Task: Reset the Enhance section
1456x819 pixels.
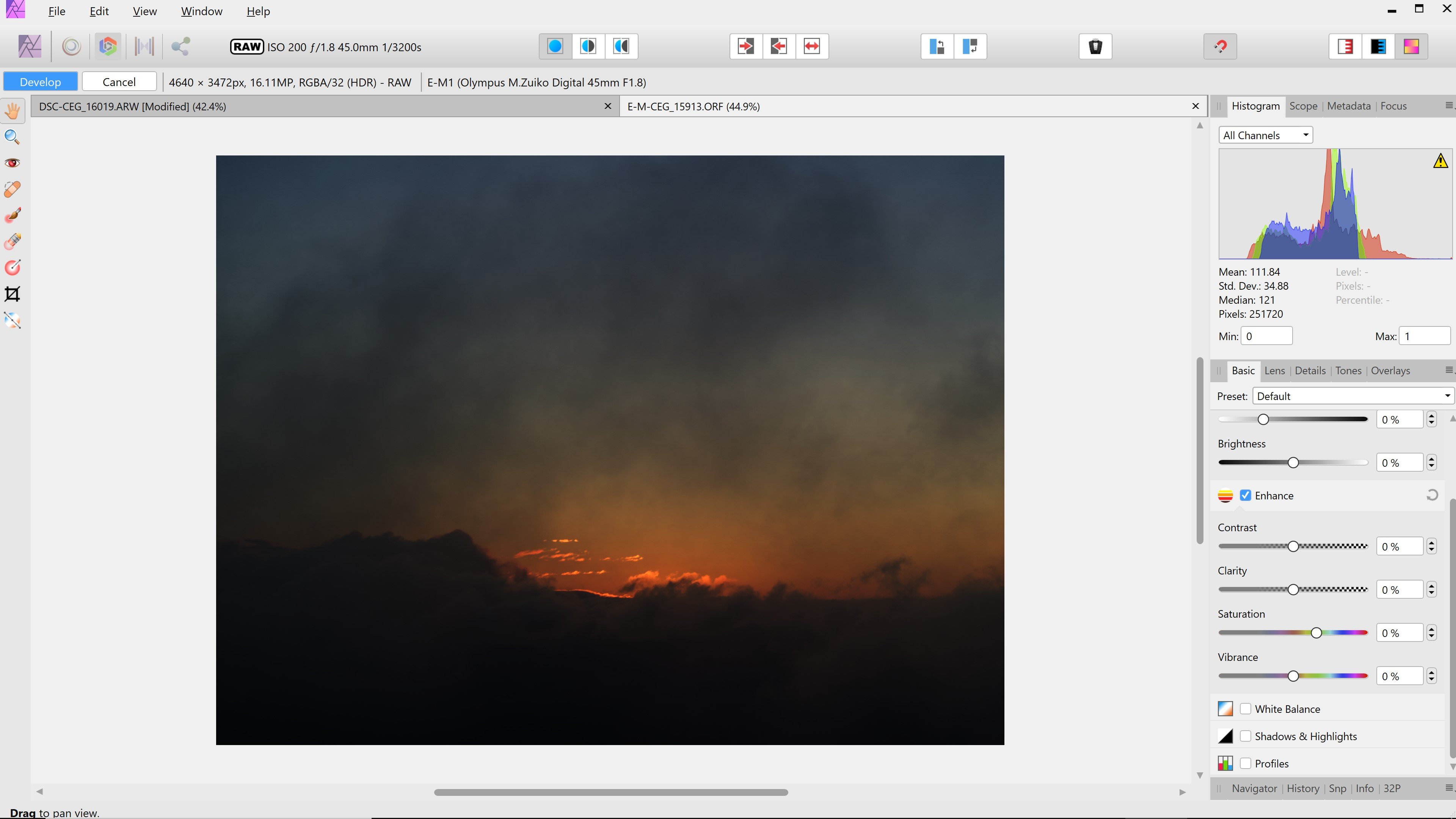Action: pos(1432,495)
